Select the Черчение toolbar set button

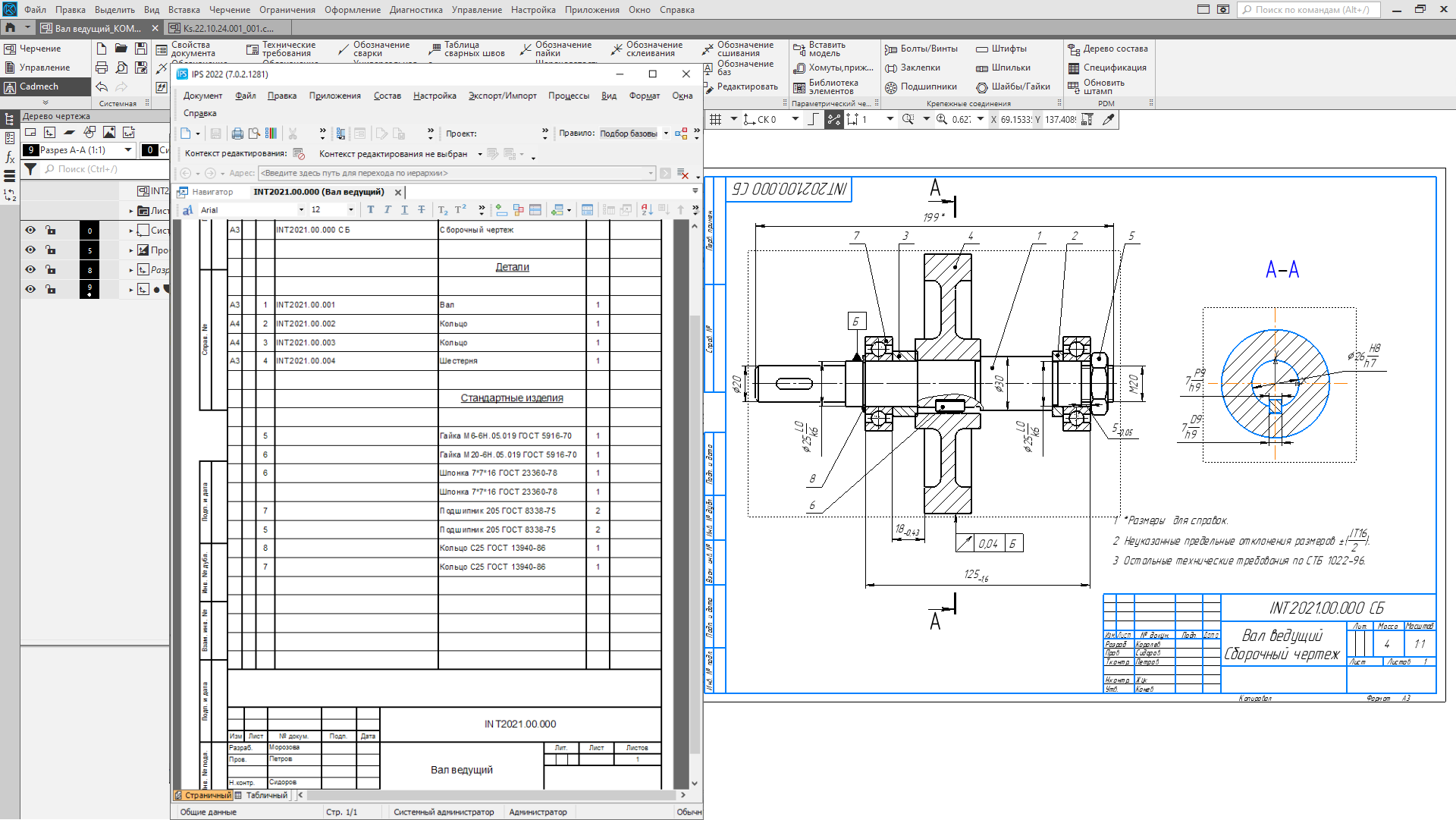pyautogui.click(x=39, y=49)
